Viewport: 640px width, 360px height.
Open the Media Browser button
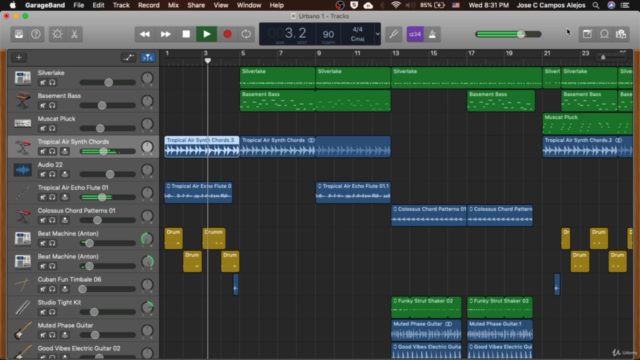[621, 34]
